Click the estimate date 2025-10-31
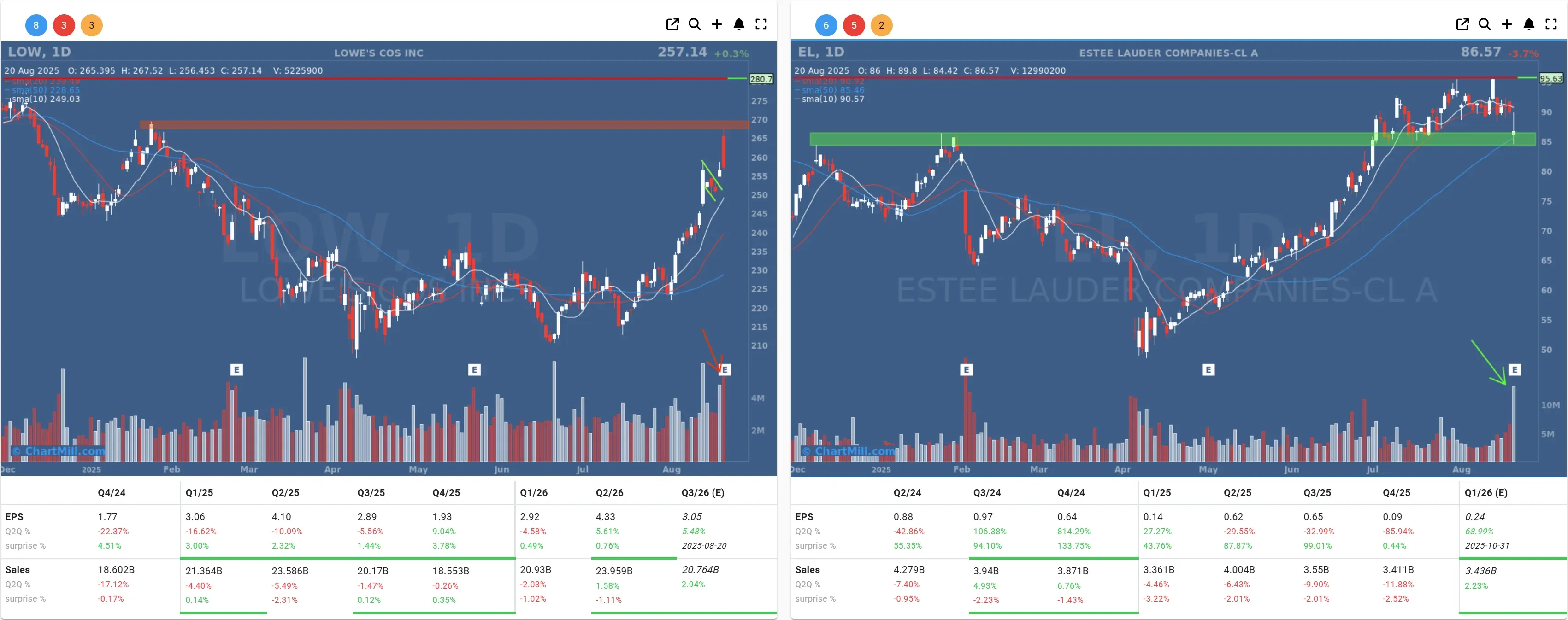 (1487, 546)
